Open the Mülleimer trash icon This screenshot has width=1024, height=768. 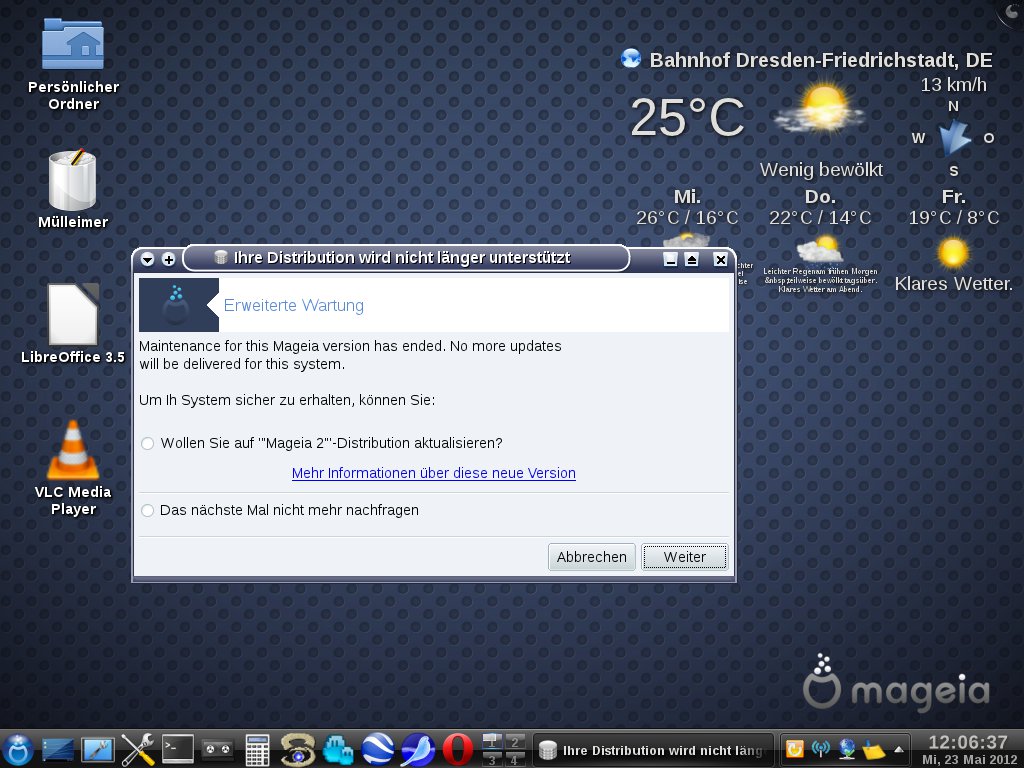tap(73, 189)
